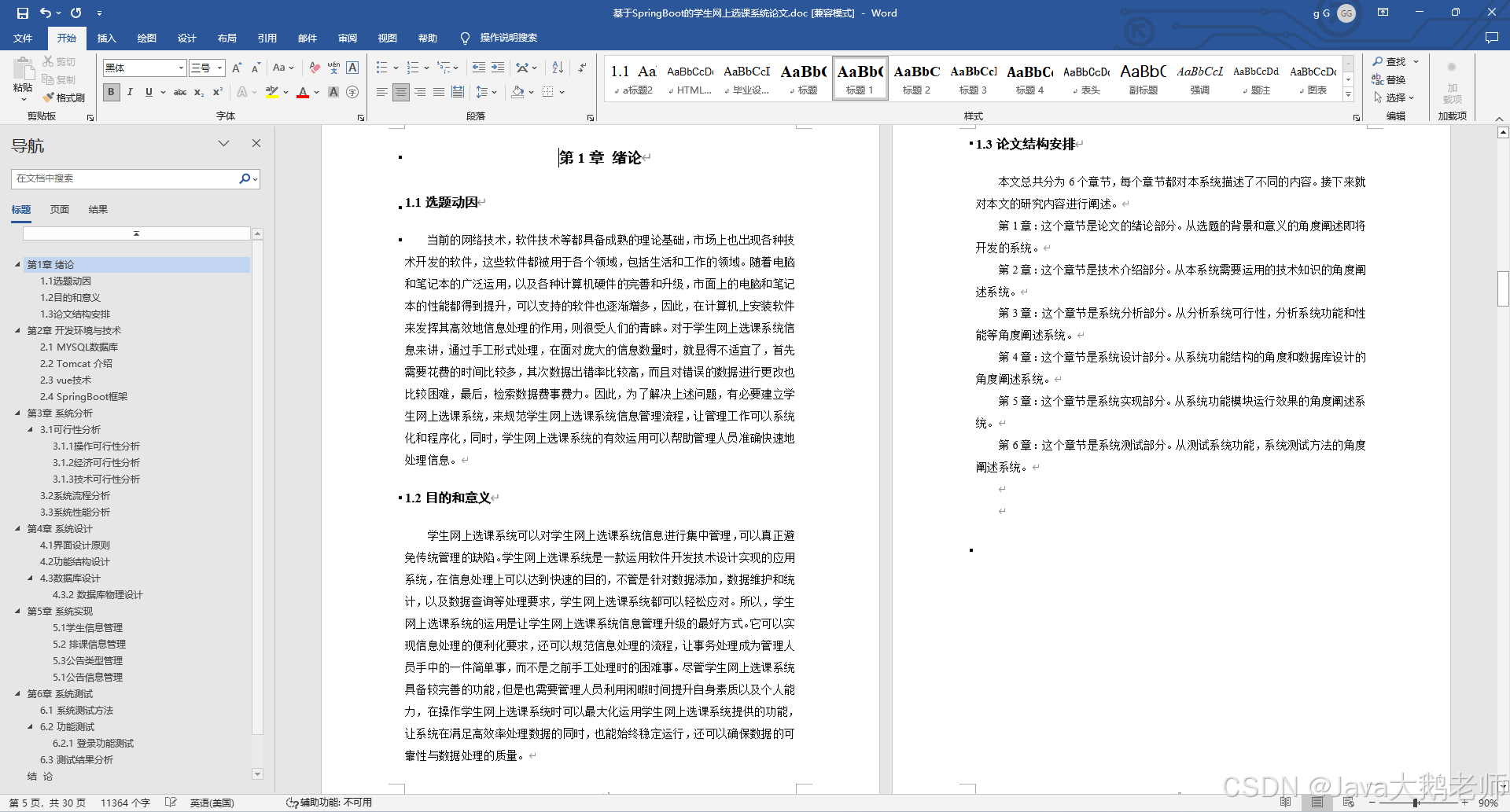1510x812 pixels.
Task: Open the 粘贴 (Paste) button
Action: point(23,79)
